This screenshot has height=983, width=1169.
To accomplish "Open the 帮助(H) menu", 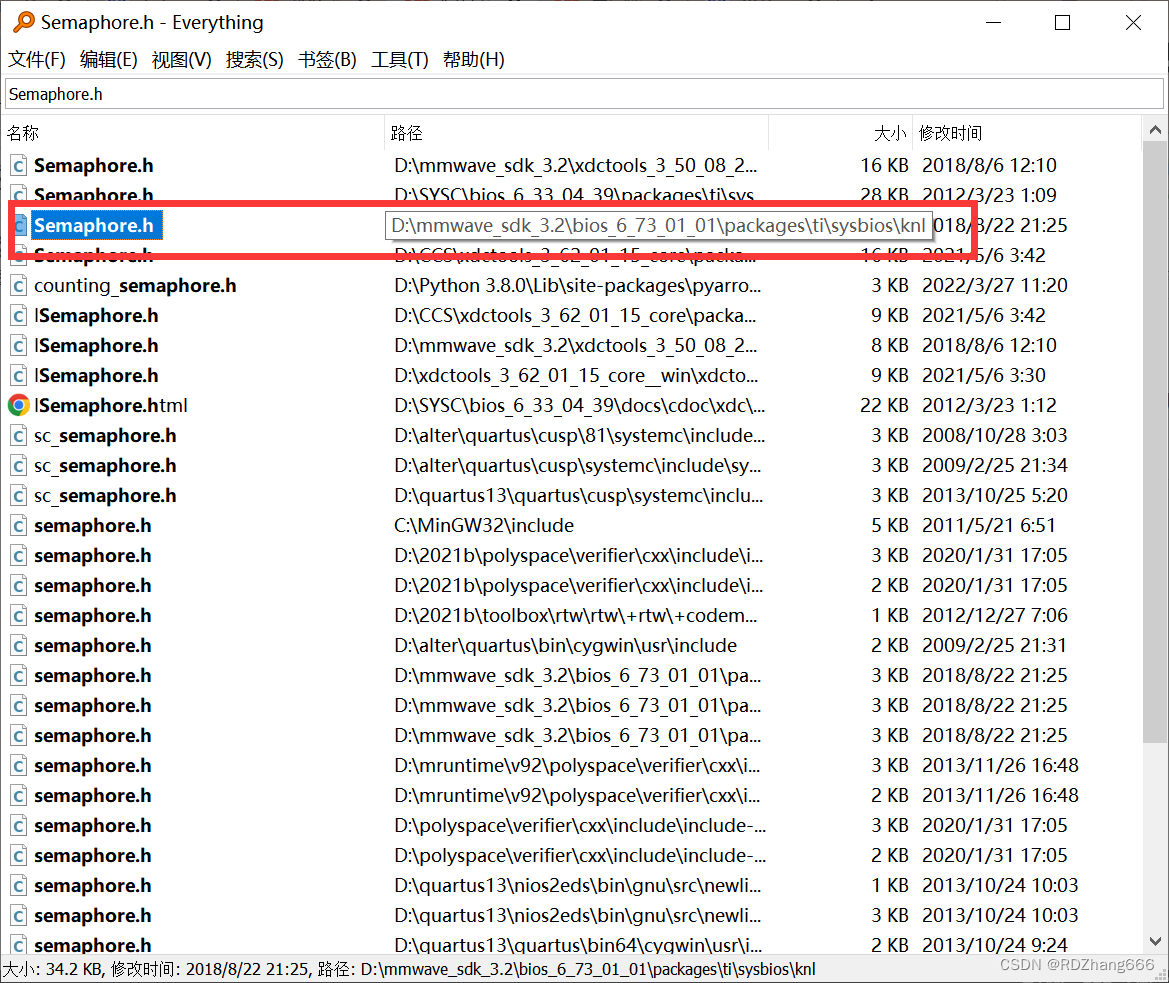I will tap(473, 60).
